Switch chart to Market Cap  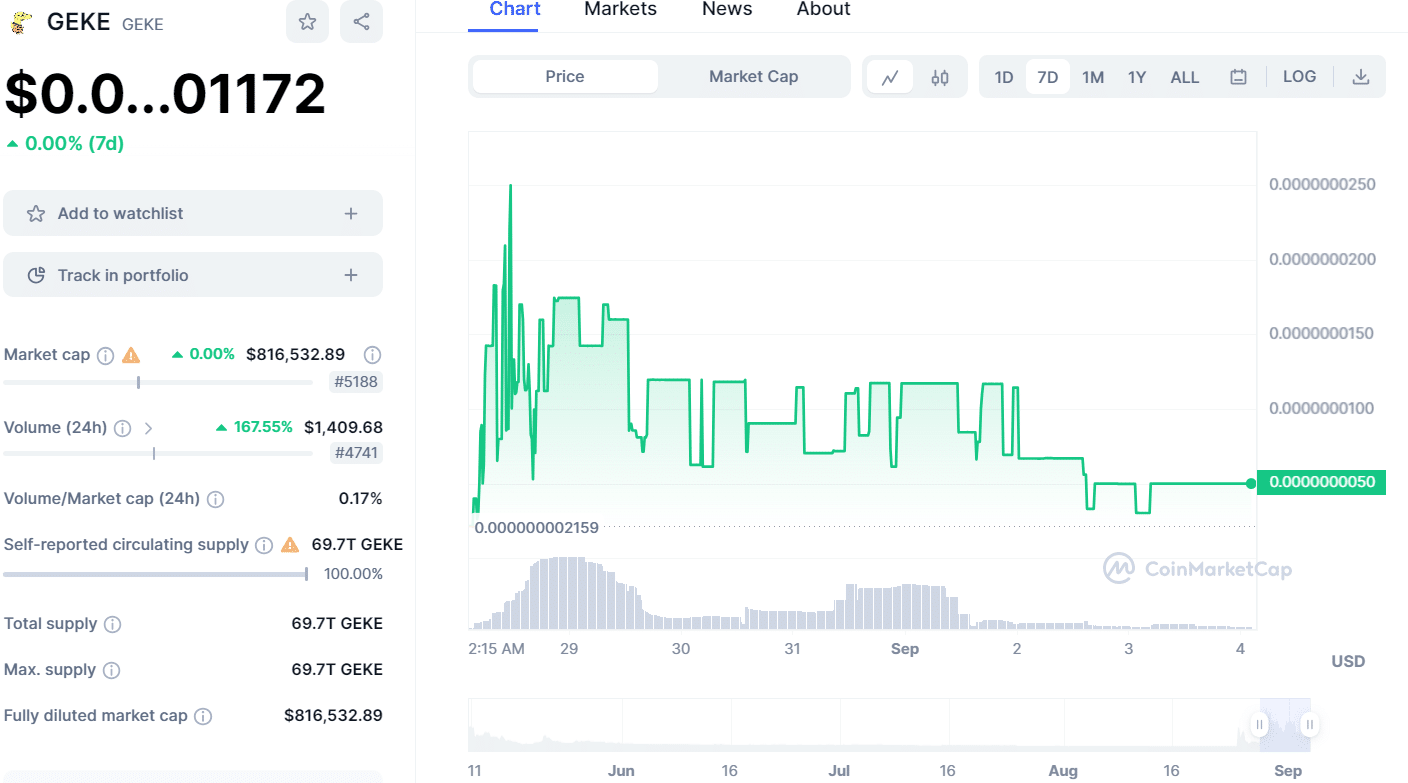click(753, 77)
